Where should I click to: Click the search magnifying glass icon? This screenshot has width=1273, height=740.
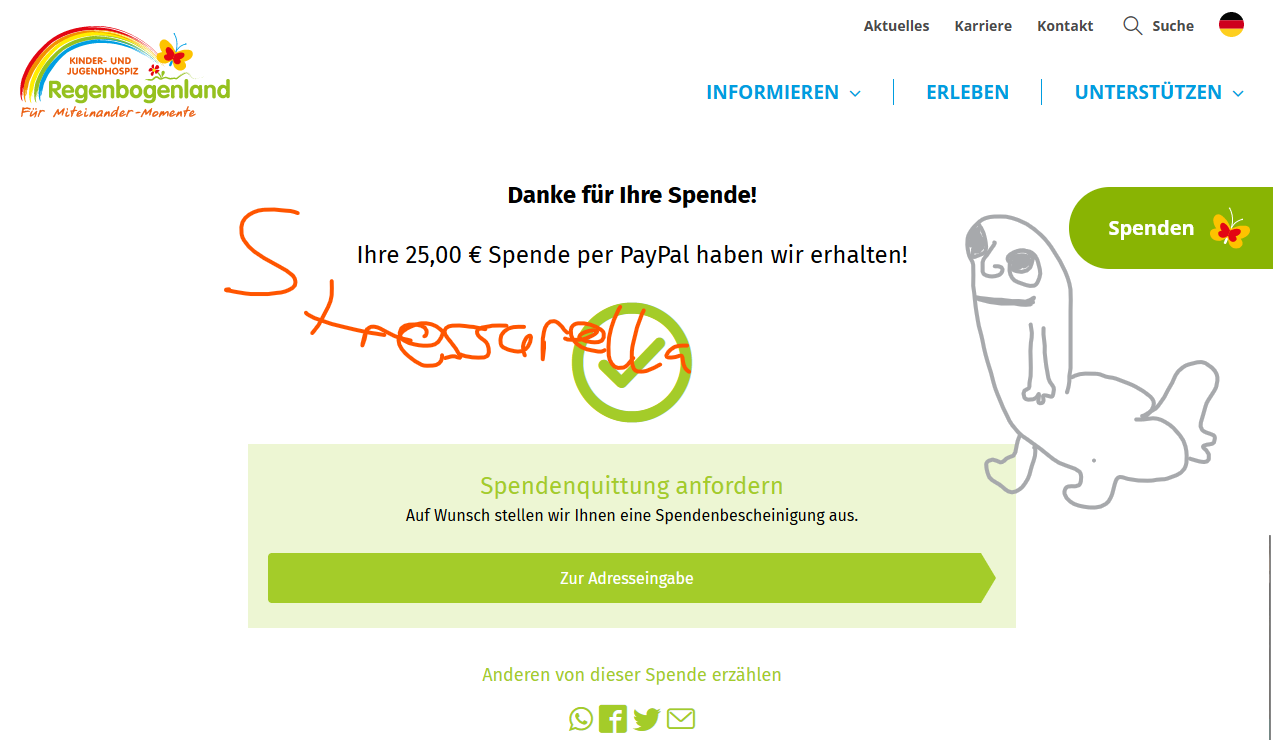1133,26
